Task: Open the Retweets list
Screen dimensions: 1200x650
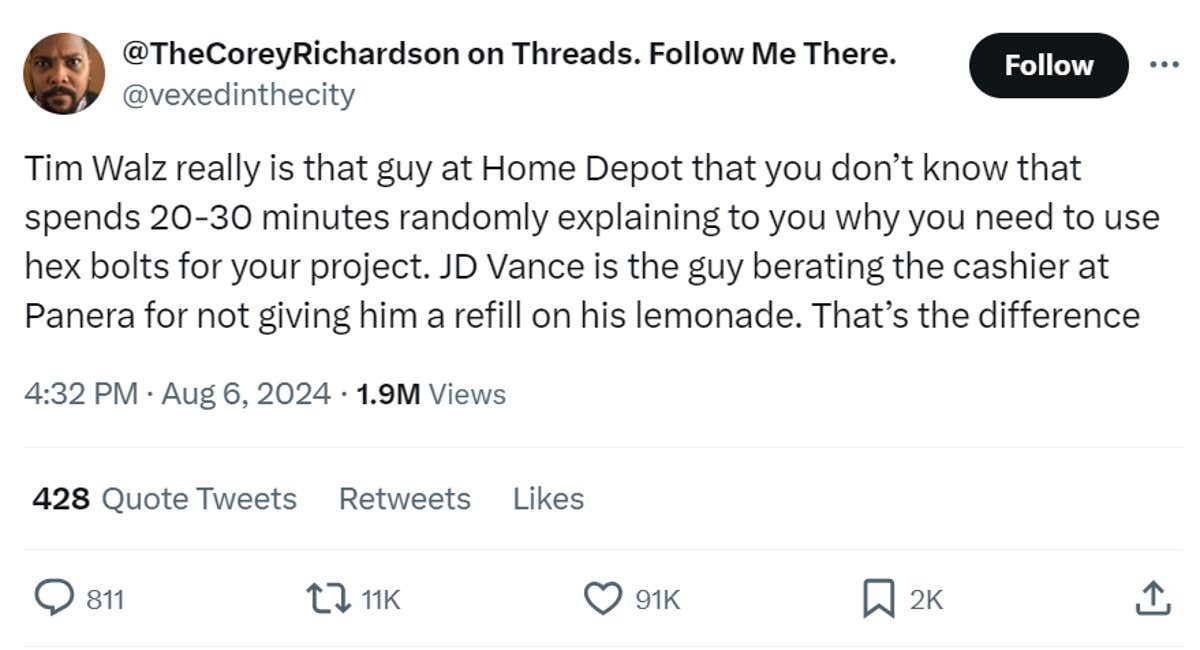Action: click(404, 498)
